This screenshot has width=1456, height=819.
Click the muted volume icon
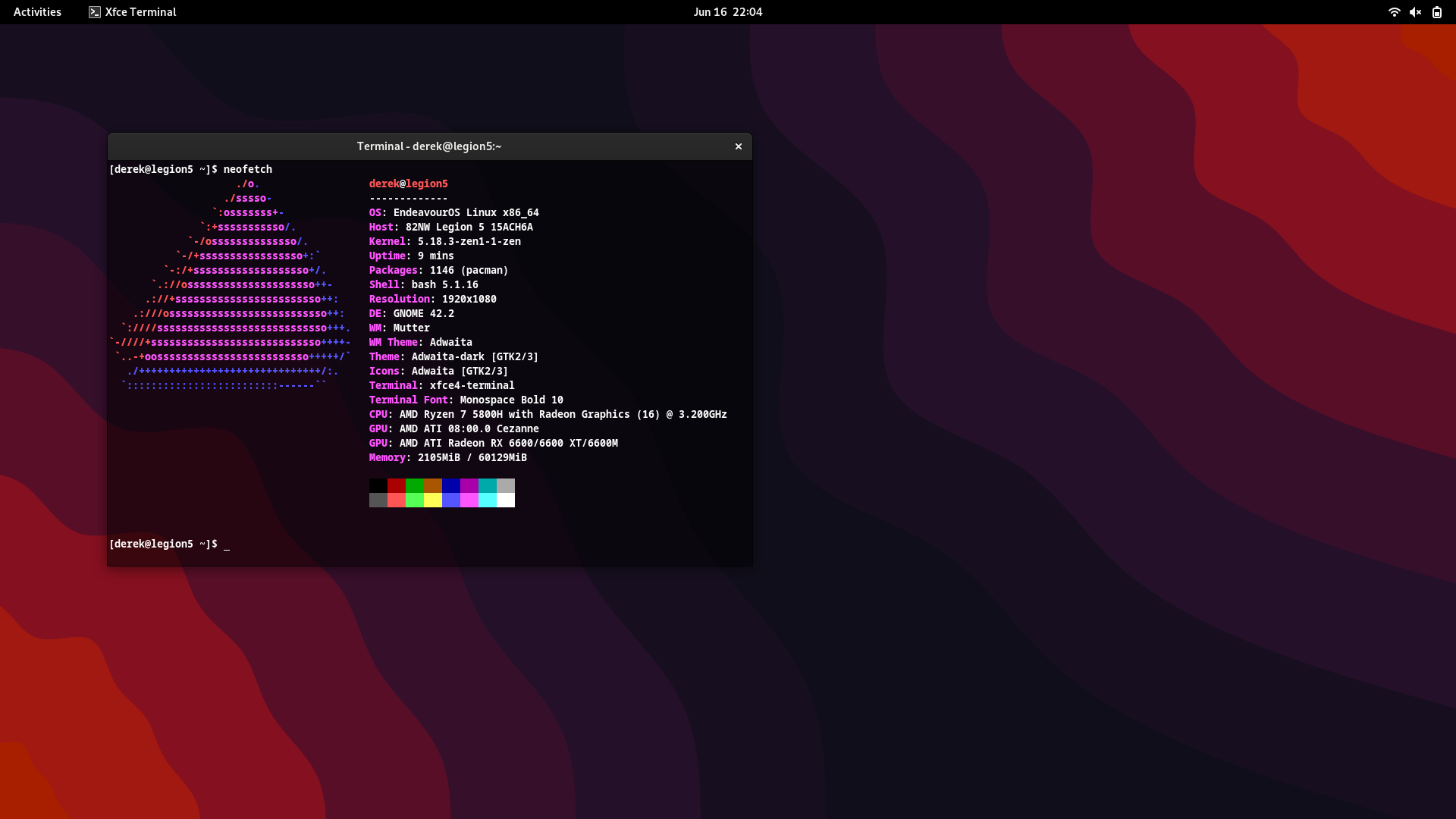coord(1415,12)
